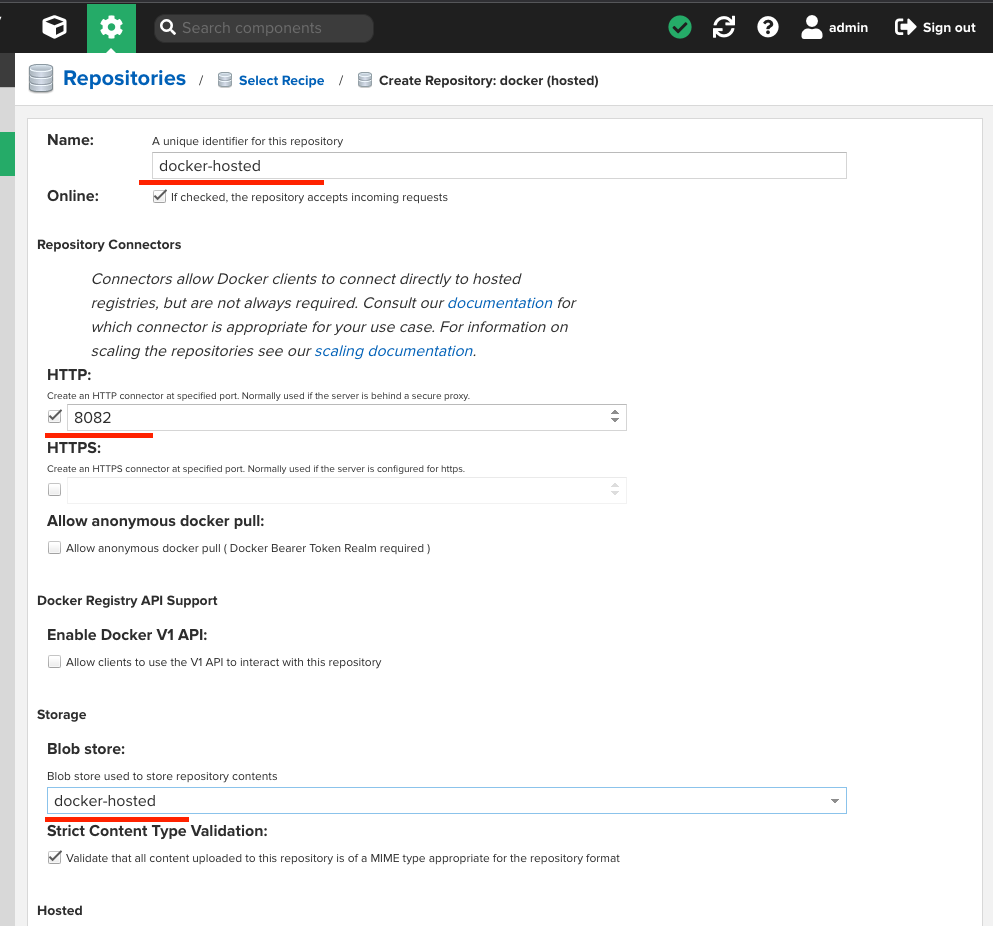The height and width of the screenshot is (926, 993).
Task: Click the Sign out button
Action: coord(935,28)
